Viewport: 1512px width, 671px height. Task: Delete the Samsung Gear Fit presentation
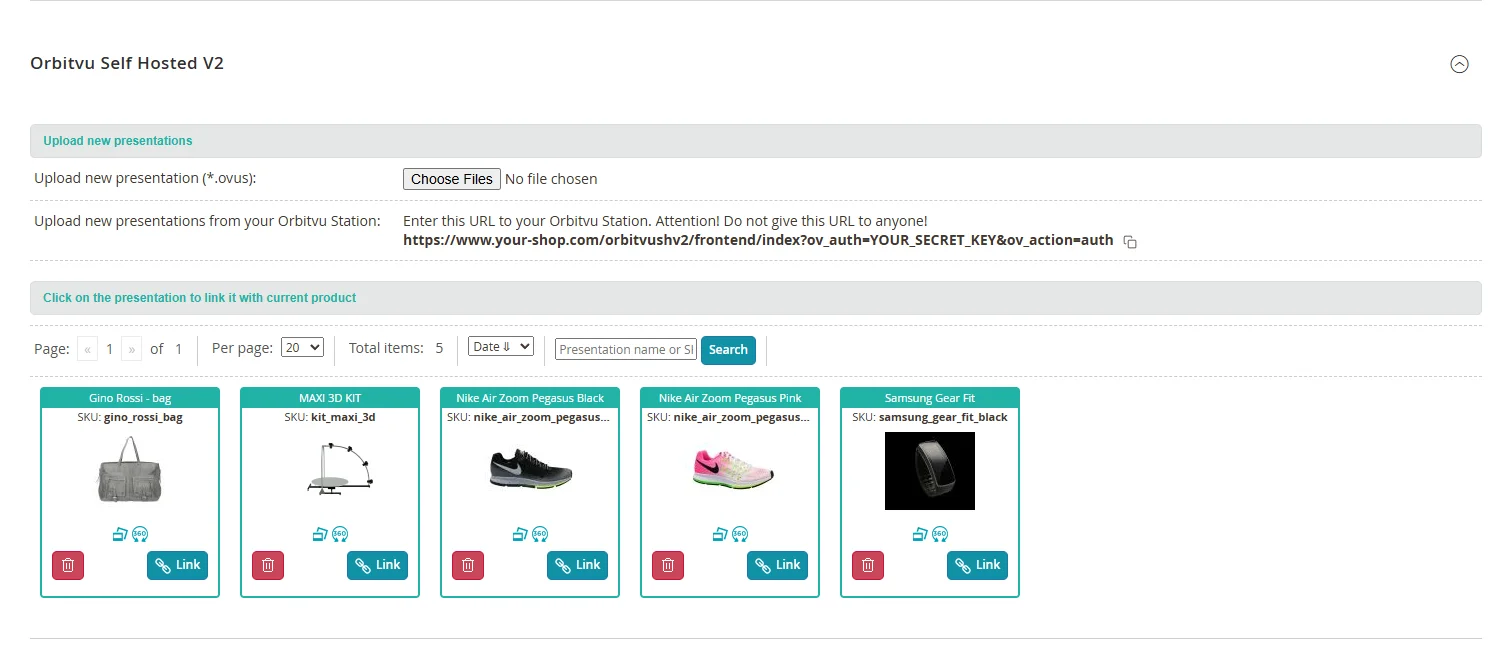pos(868,565)
